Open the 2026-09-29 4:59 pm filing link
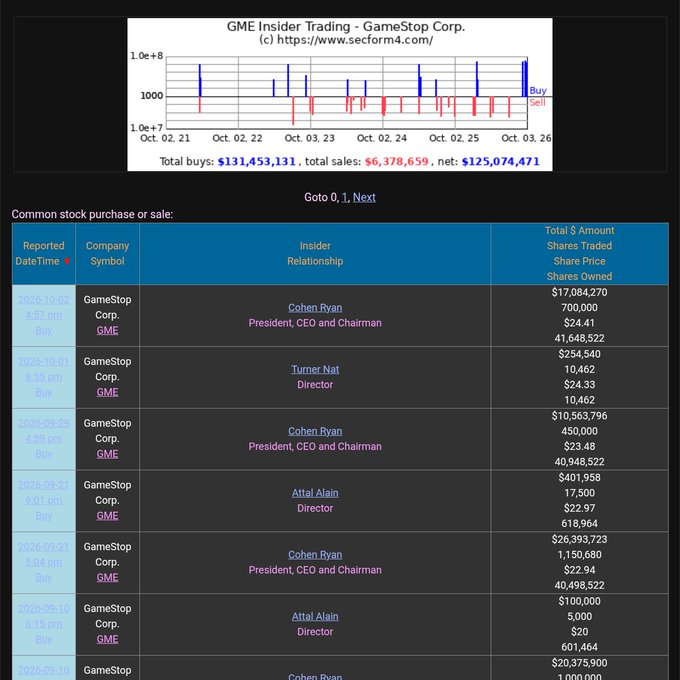The width and height of the screenshot is (680, 680). point(43,438)
